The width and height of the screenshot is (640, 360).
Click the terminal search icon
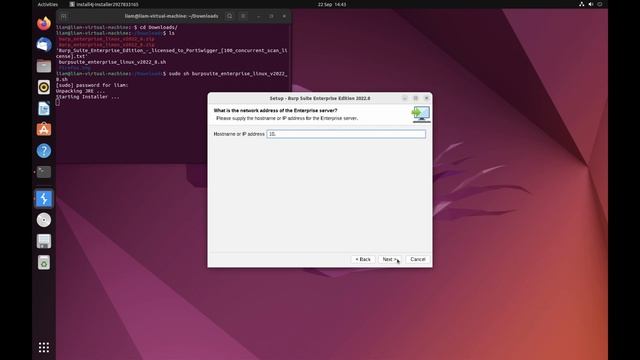point(230,16)
